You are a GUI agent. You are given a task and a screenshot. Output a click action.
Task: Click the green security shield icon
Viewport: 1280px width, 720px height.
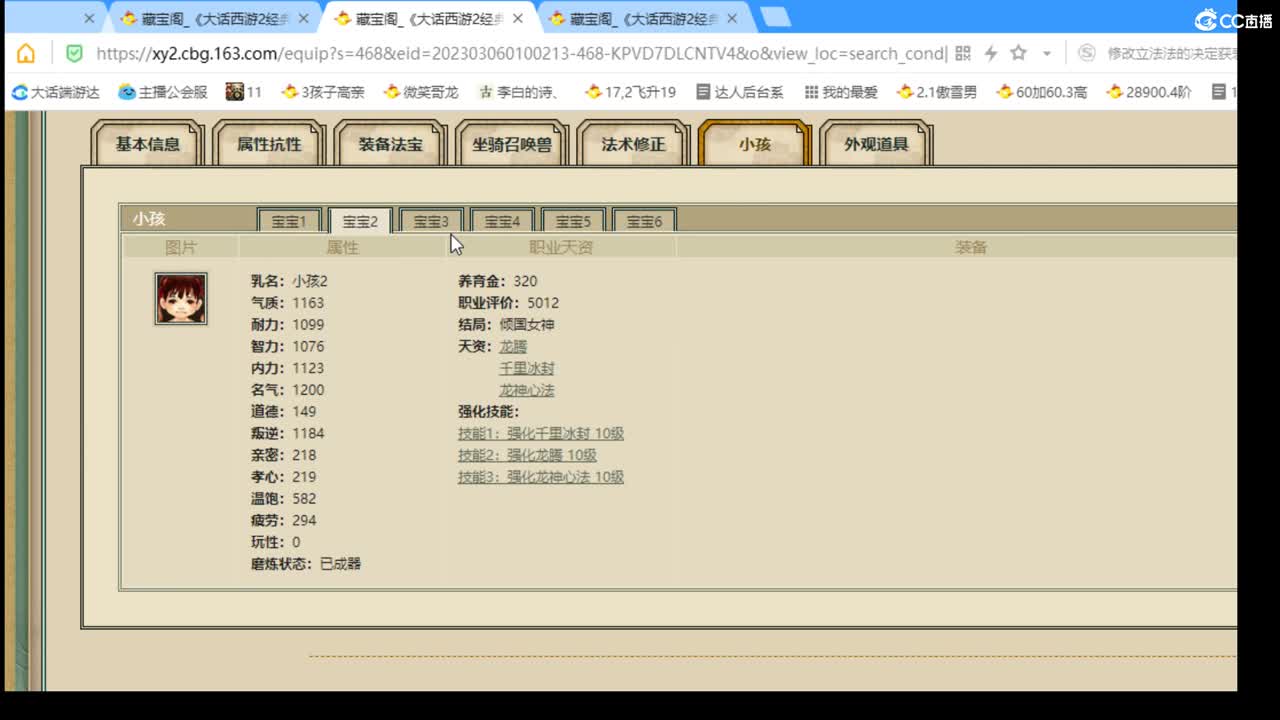coord(74,54)
